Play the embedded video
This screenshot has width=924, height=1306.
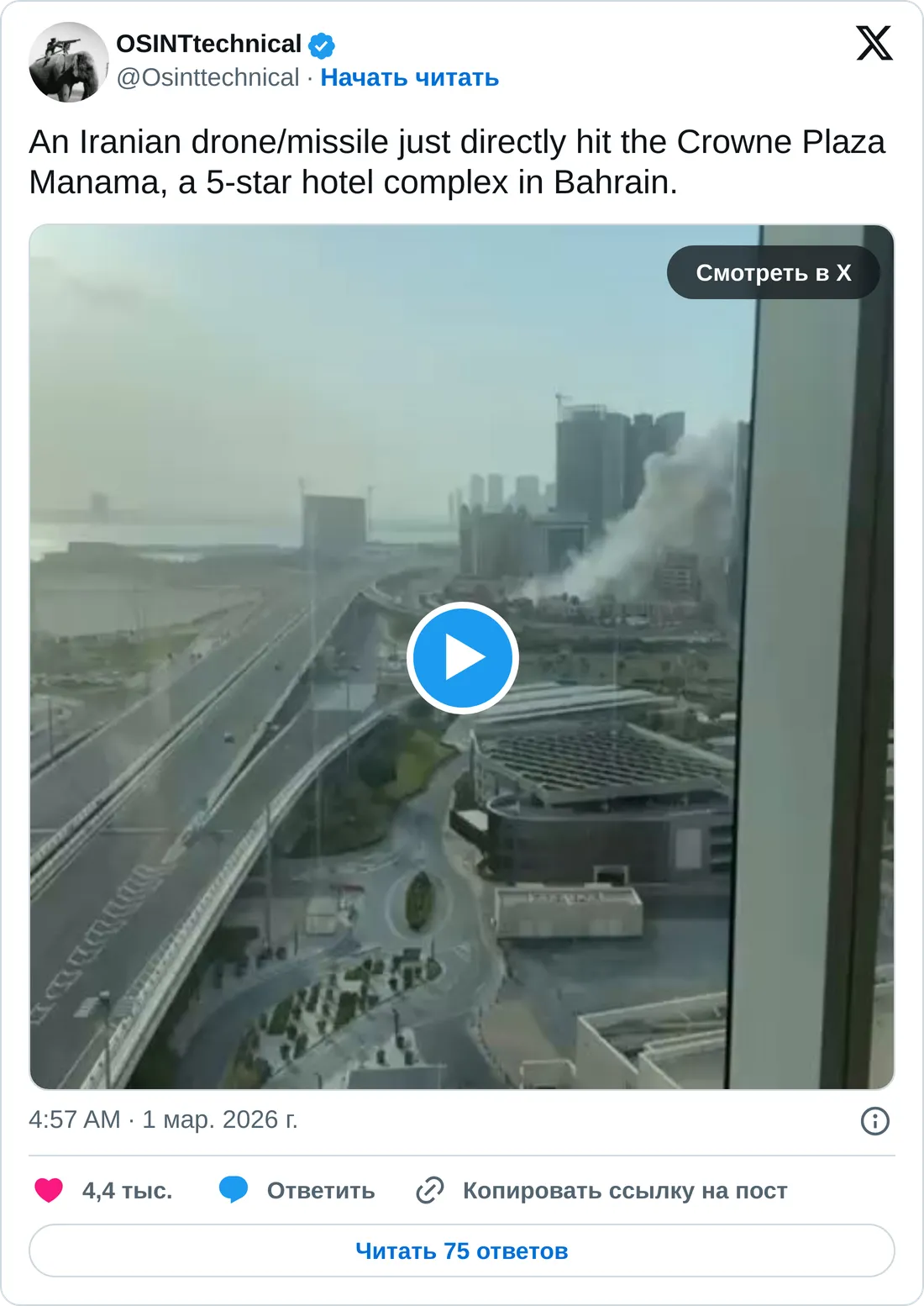pyautogui.click(x=462, y=658)
